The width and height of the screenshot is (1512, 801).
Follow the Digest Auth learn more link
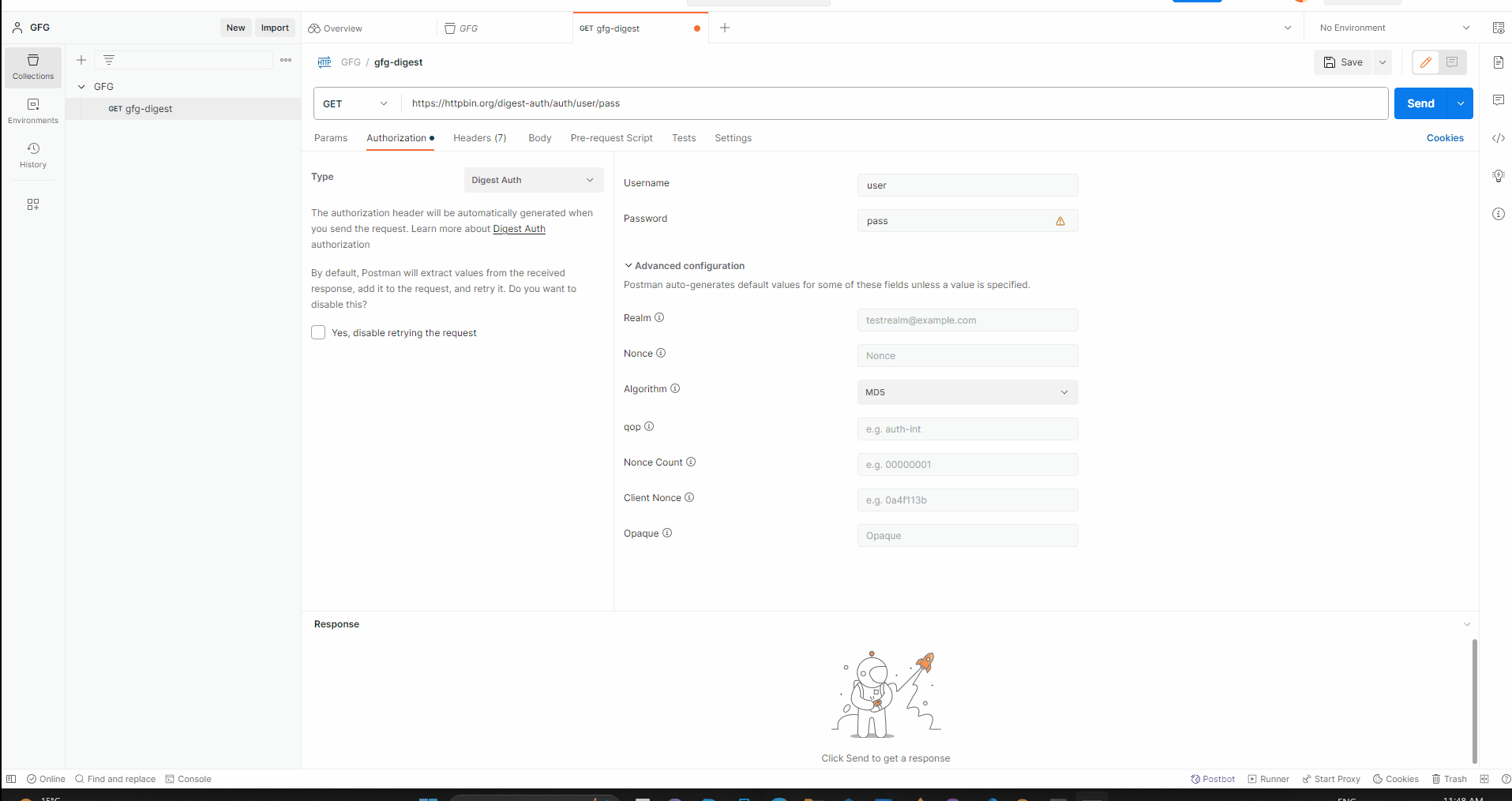coord(520,229)
